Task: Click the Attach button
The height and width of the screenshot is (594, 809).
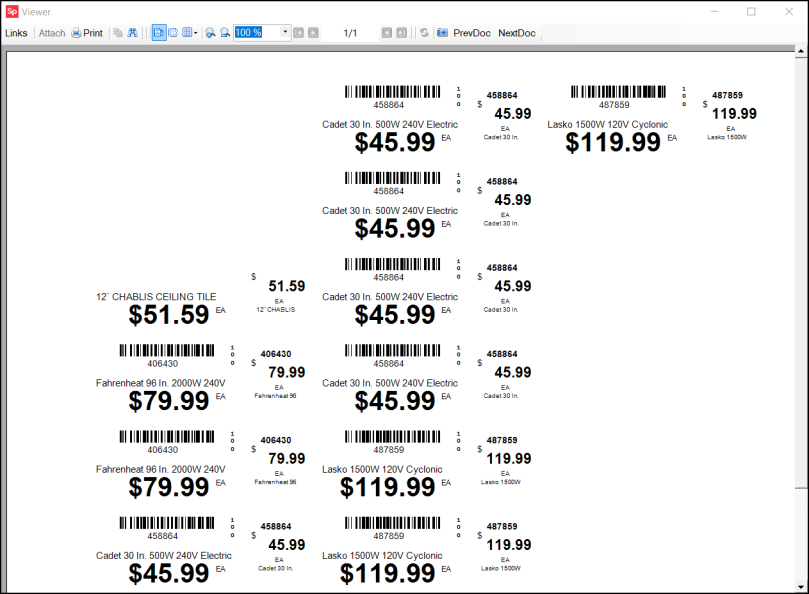Action: pos(52,33)
